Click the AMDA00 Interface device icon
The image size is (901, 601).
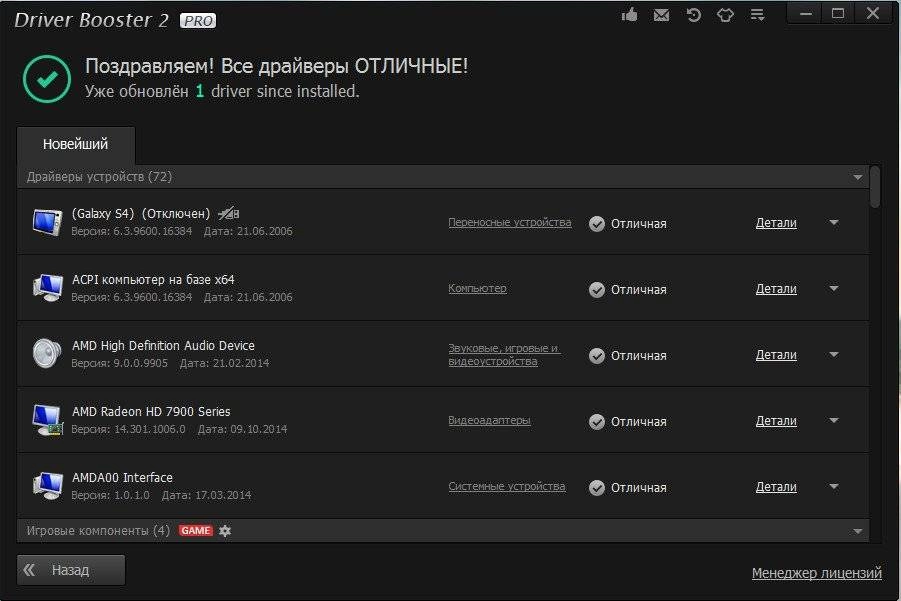[x=48, y=486]
